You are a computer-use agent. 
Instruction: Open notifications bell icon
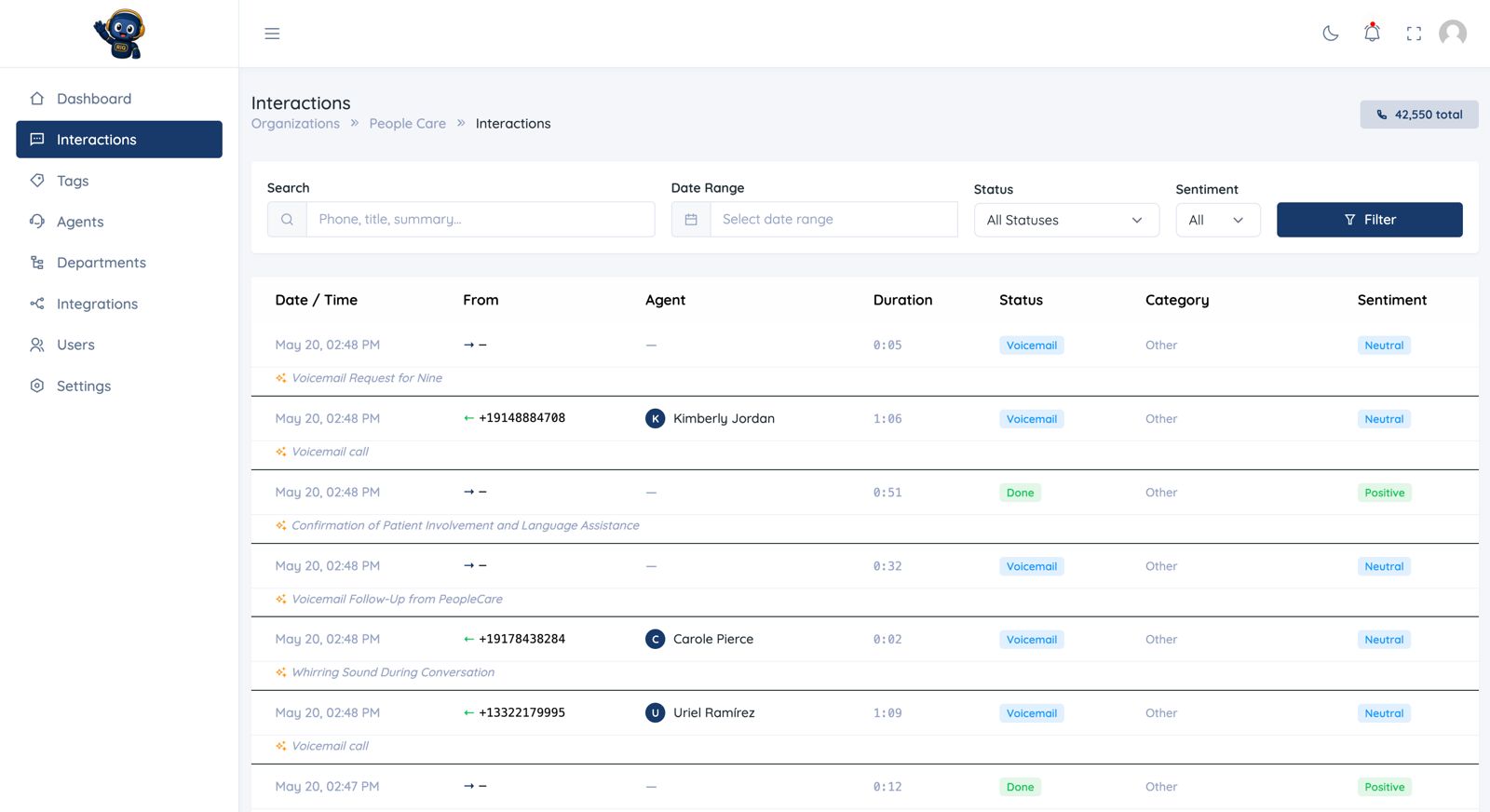tap(1372, 33)
